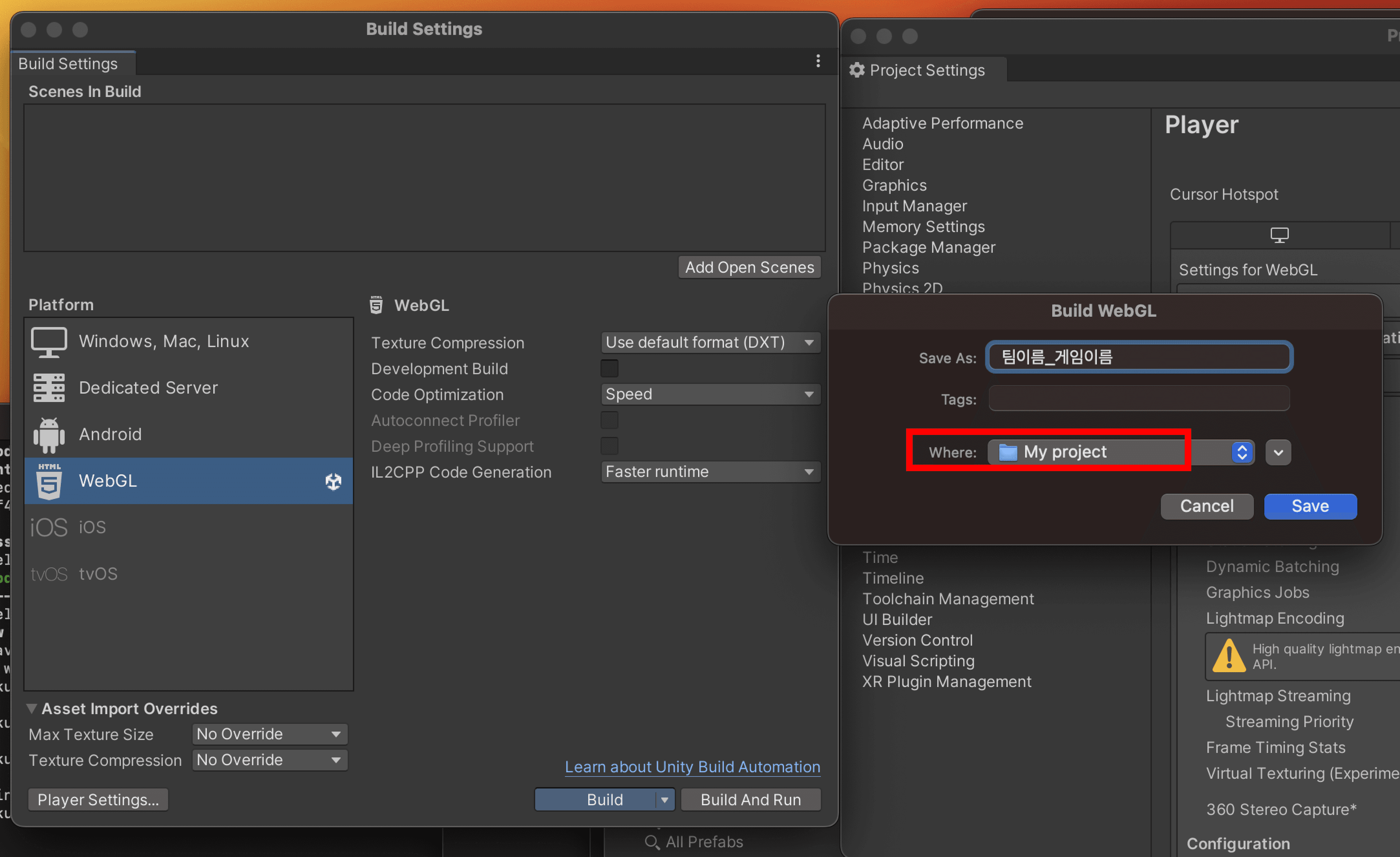Open Physics settings category
The height and width of the screenshot is (857, 1400).
tap(890, 268)
